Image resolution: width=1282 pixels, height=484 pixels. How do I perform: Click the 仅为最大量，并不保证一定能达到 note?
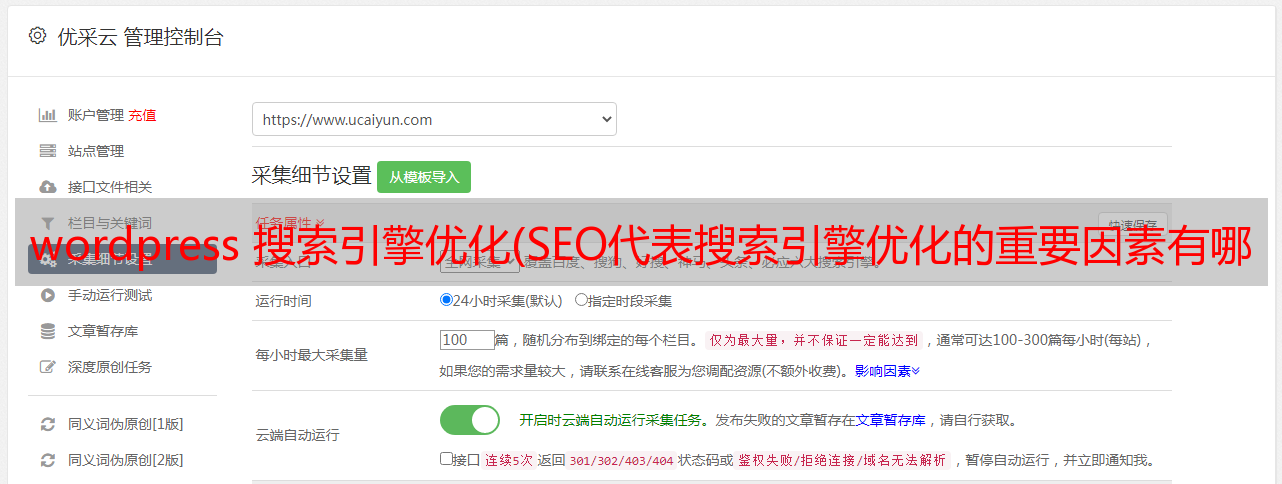click(814, 340)
